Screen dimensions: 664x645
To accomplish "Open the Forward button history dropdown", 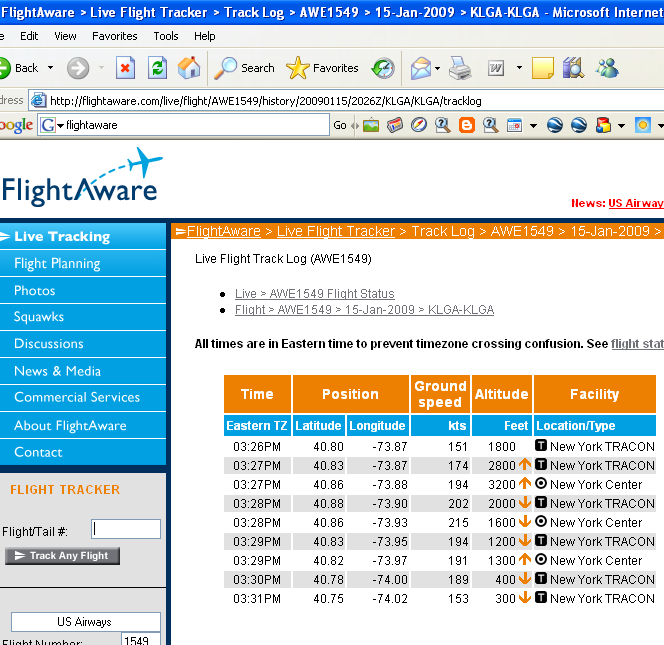I will [x=101, y=68].
